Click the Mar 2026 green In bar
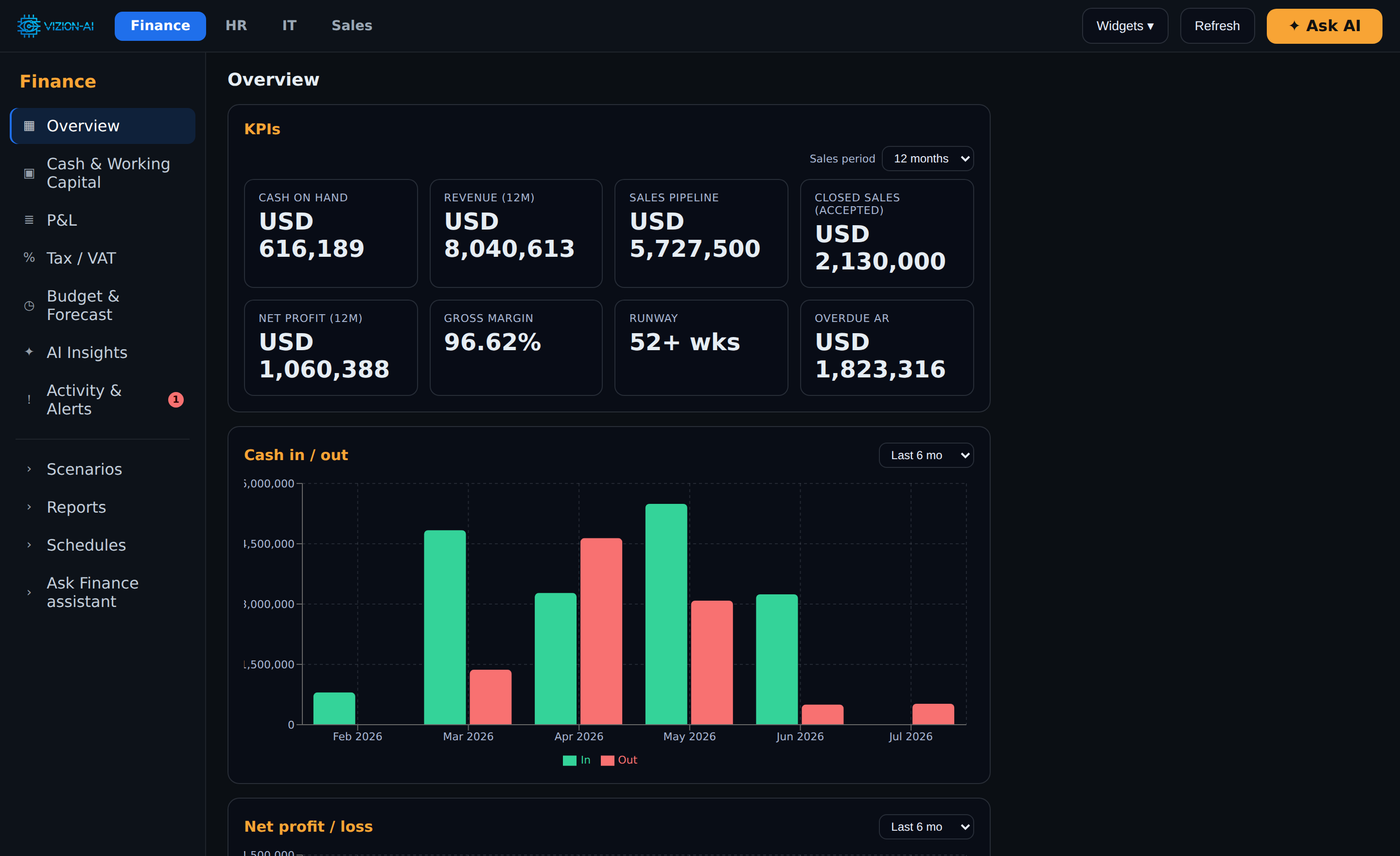This screenshot has width=1400, height=856. (x=445, y=627)
